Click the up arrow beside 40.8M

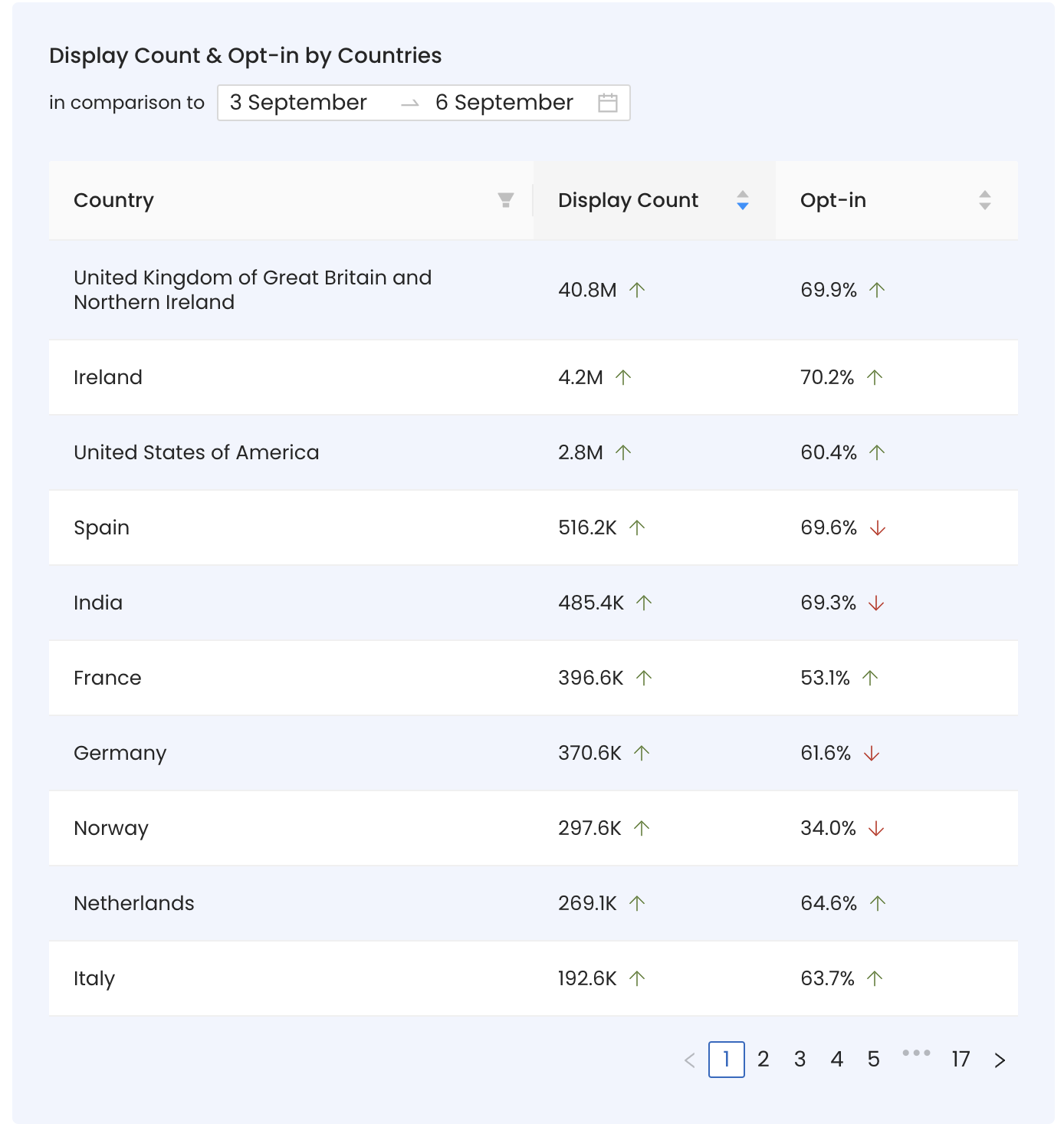(x=637, y=290)
